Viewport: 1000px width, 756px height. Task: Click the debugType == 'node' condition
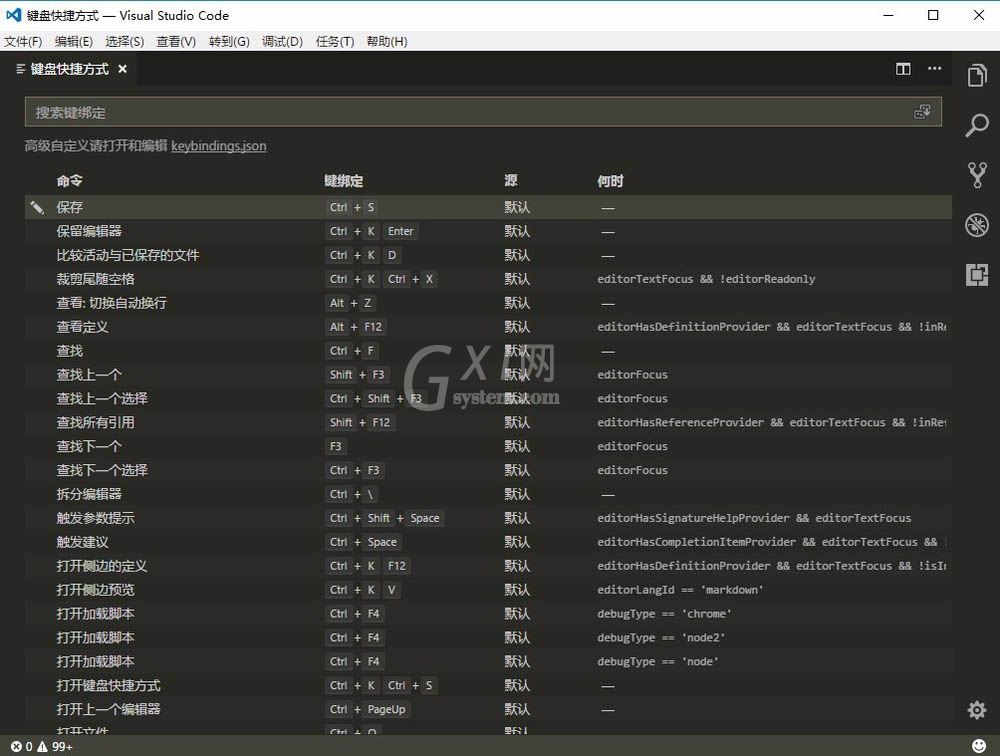[658, 662]
